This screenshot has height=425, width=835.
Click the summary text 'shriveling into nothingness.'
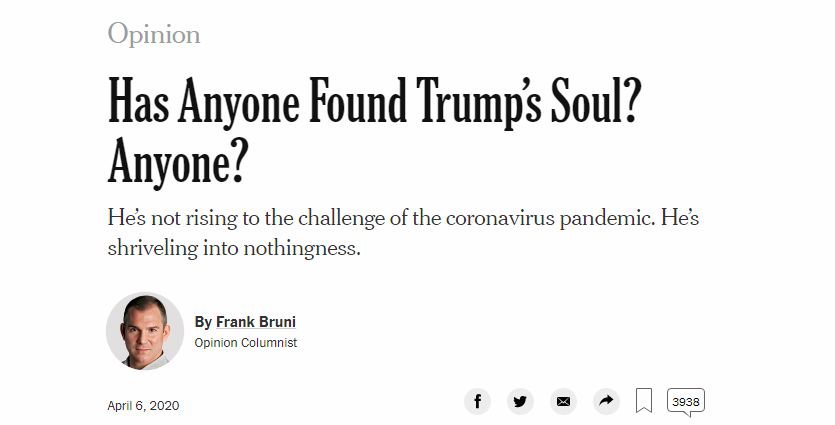pos(234,248)
